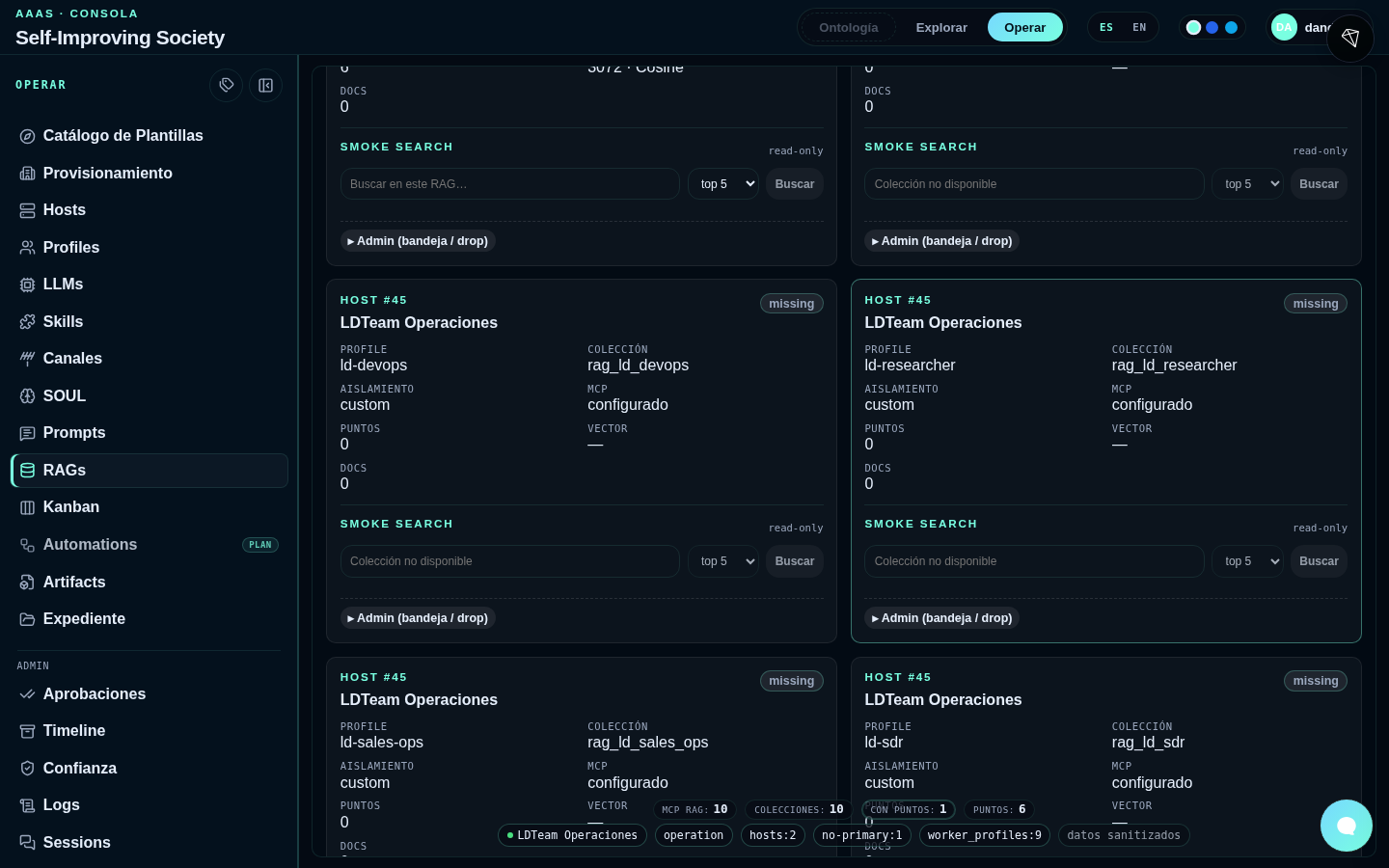Screen dimensions: 1389x868
Task: Focus the Buscar en este RAG field
Action: click(510, 184)
